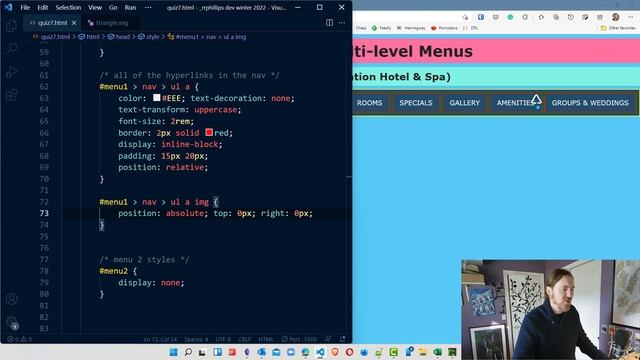Click the CRLF end-of-line status item
This screenshot has height=360, width=640.
click(x=244, y=339)
